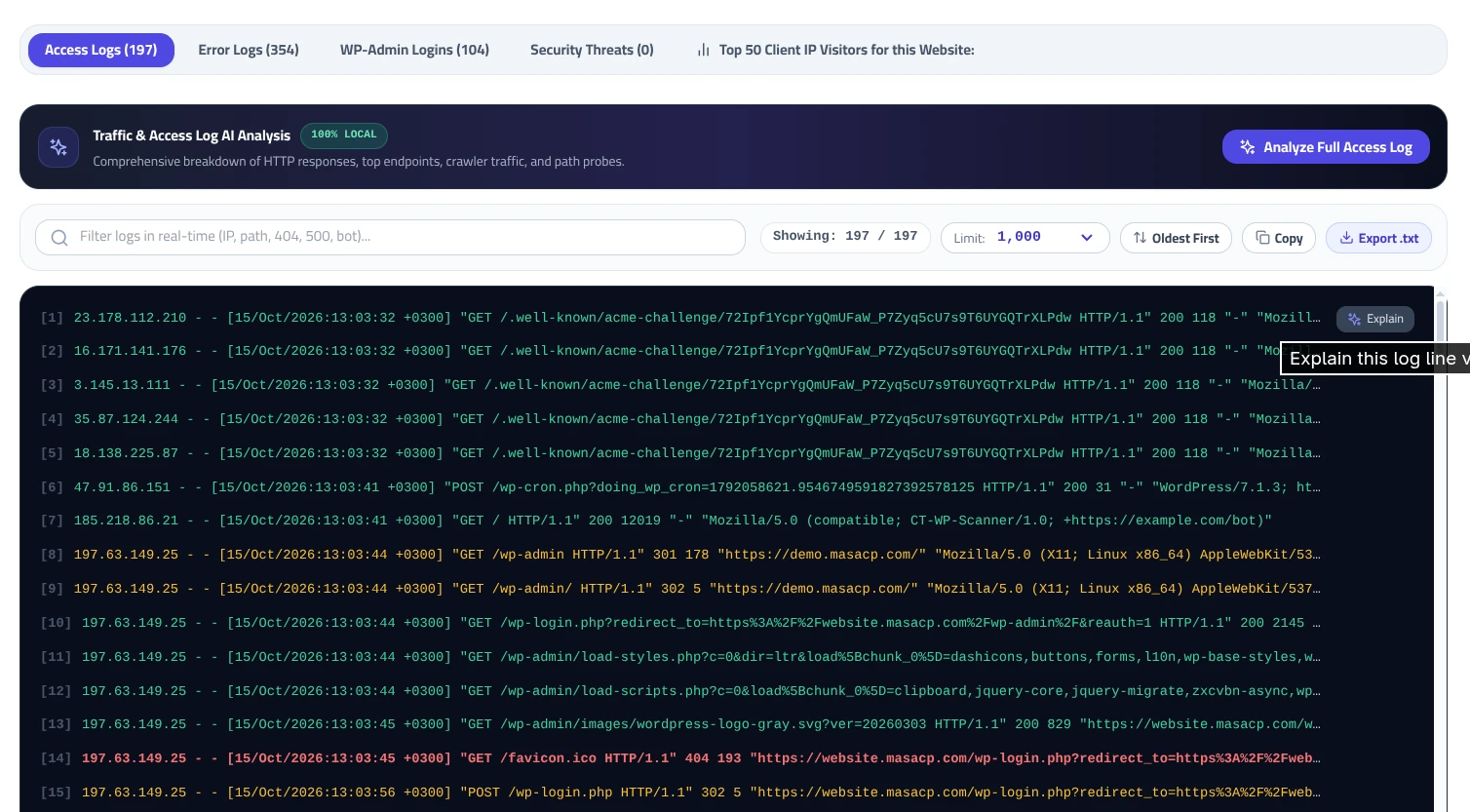Screen dimensions: 1470x812
Task: Open the WP-Admin Logins (104) tab
Action: pyautogui.click(x=414, y=50)
